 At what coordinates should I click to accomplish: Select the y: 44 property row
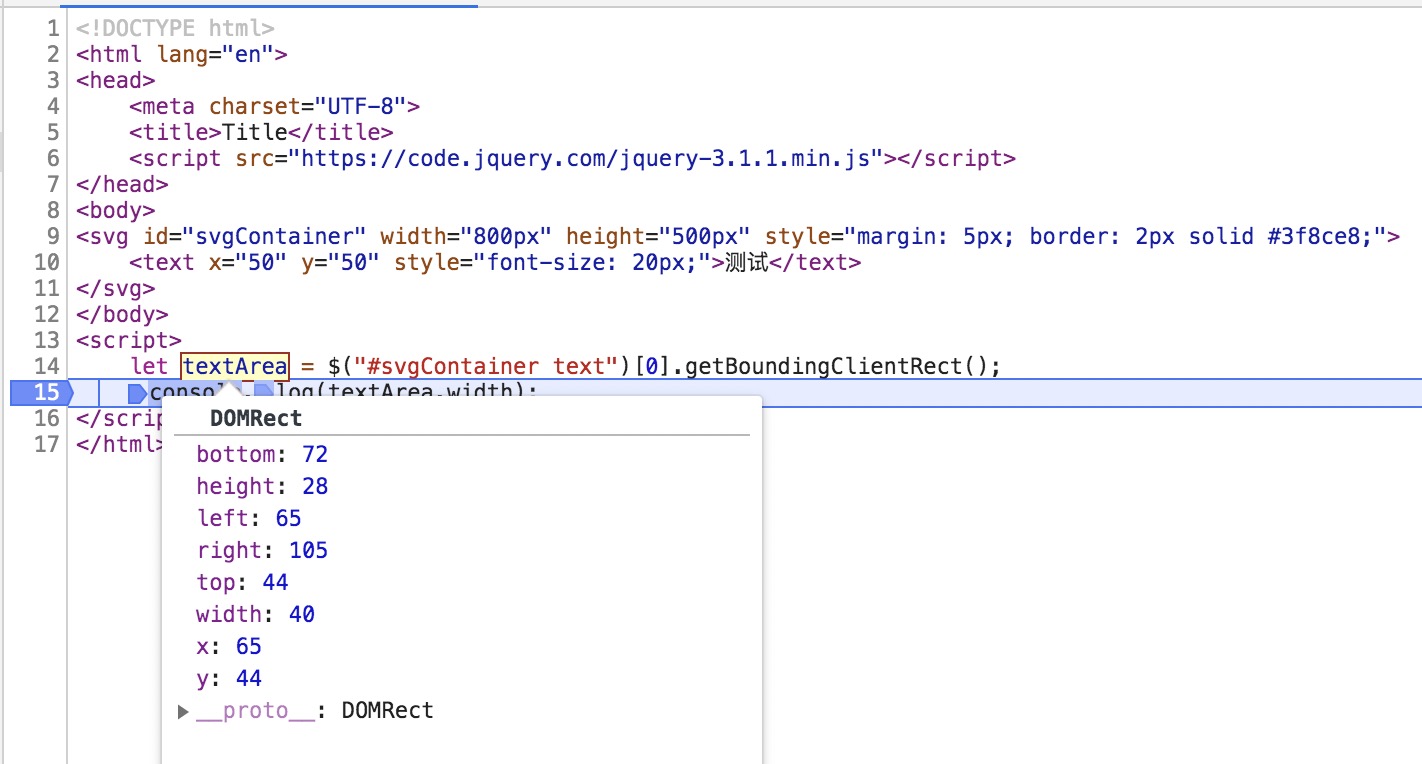pyautogui.click(x=229, y=678)
